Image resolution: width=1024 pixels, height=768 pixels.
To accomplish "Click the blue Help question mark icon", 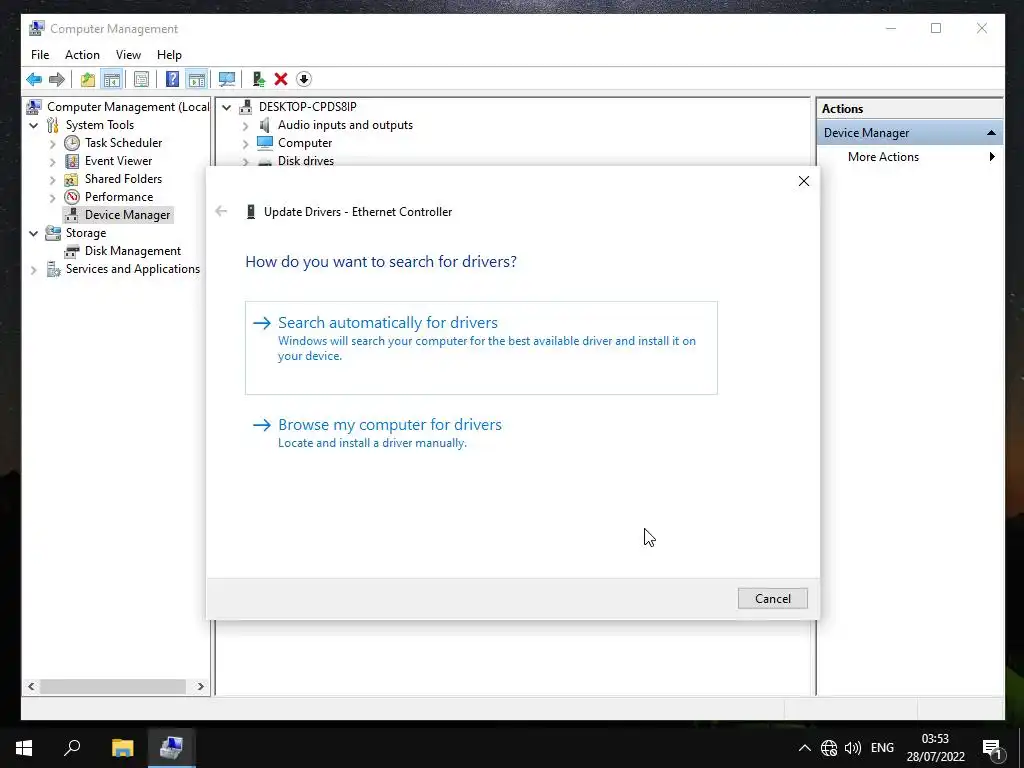I will pyautogui.click(x=172, y=80).
